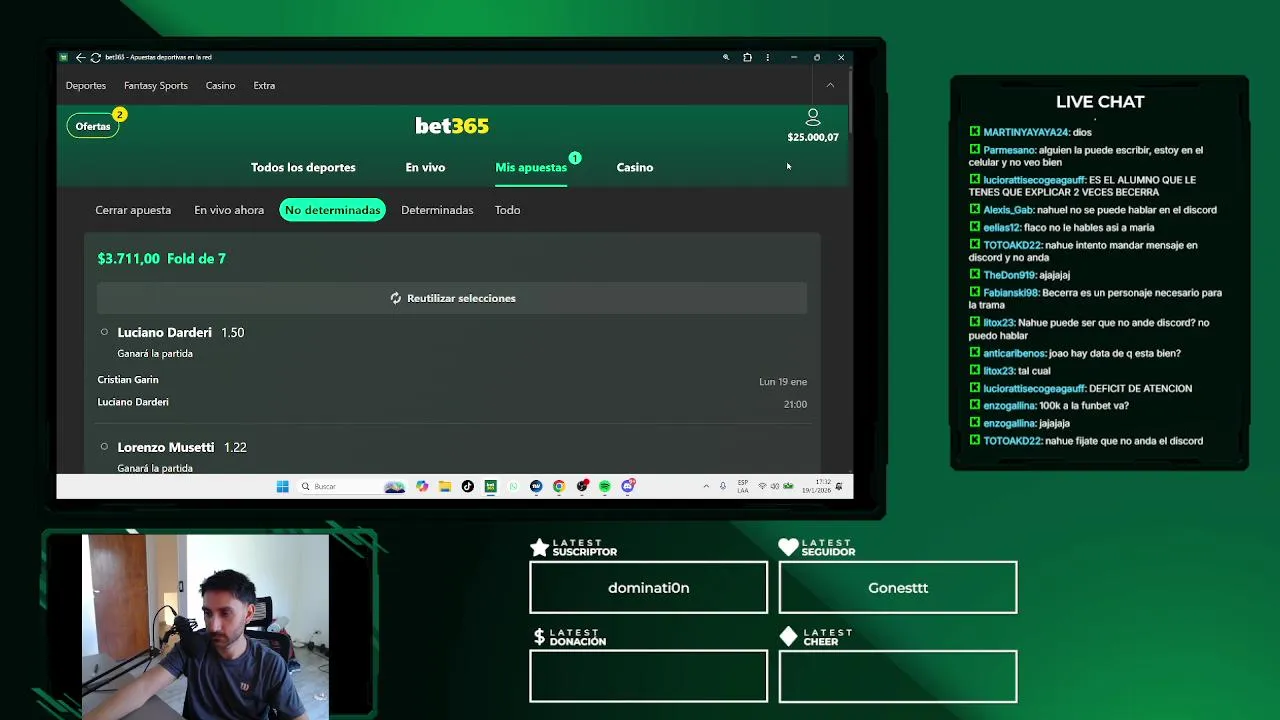Open Spotify from the taskbar
Viewport: 1280px width, 720px height.
pos(605,486)
